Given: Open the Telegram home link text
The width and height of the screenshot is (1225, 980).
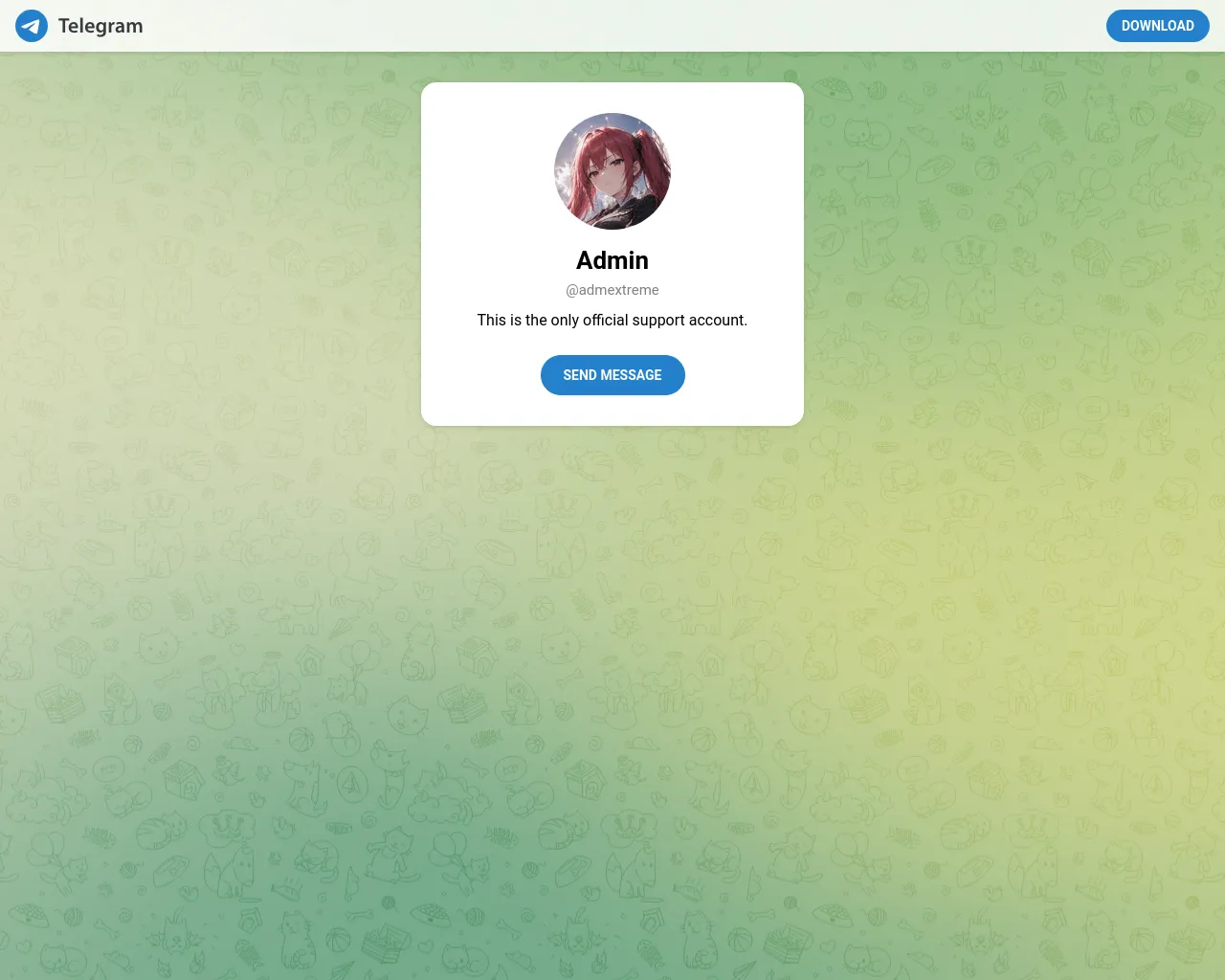Looking at the screenshot, I should pos(100,26).
